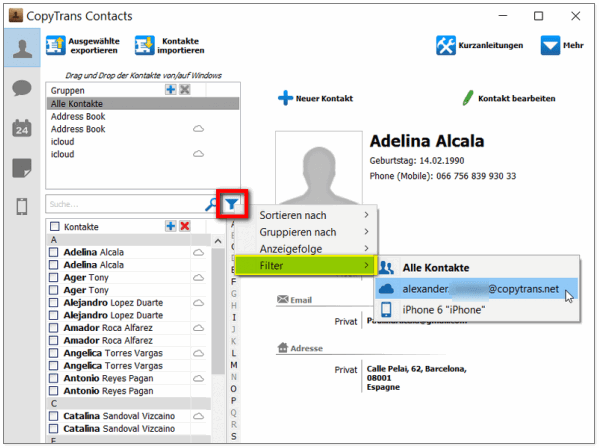599x448 pixels.
Task: Click the cloud icon next to Catalina Sandoval Vizcaino
Action: point(198,416)
